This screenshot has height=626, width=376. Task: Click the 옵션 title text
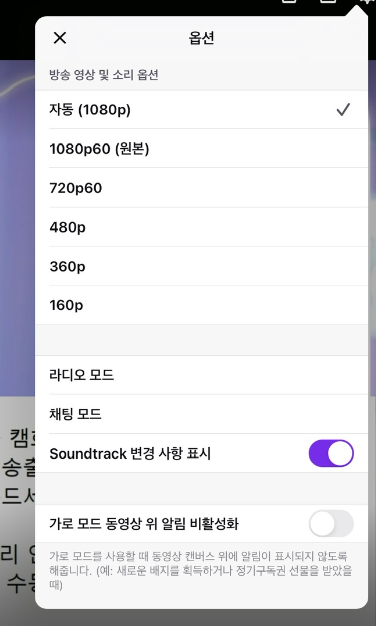click(x=202, y=38)
